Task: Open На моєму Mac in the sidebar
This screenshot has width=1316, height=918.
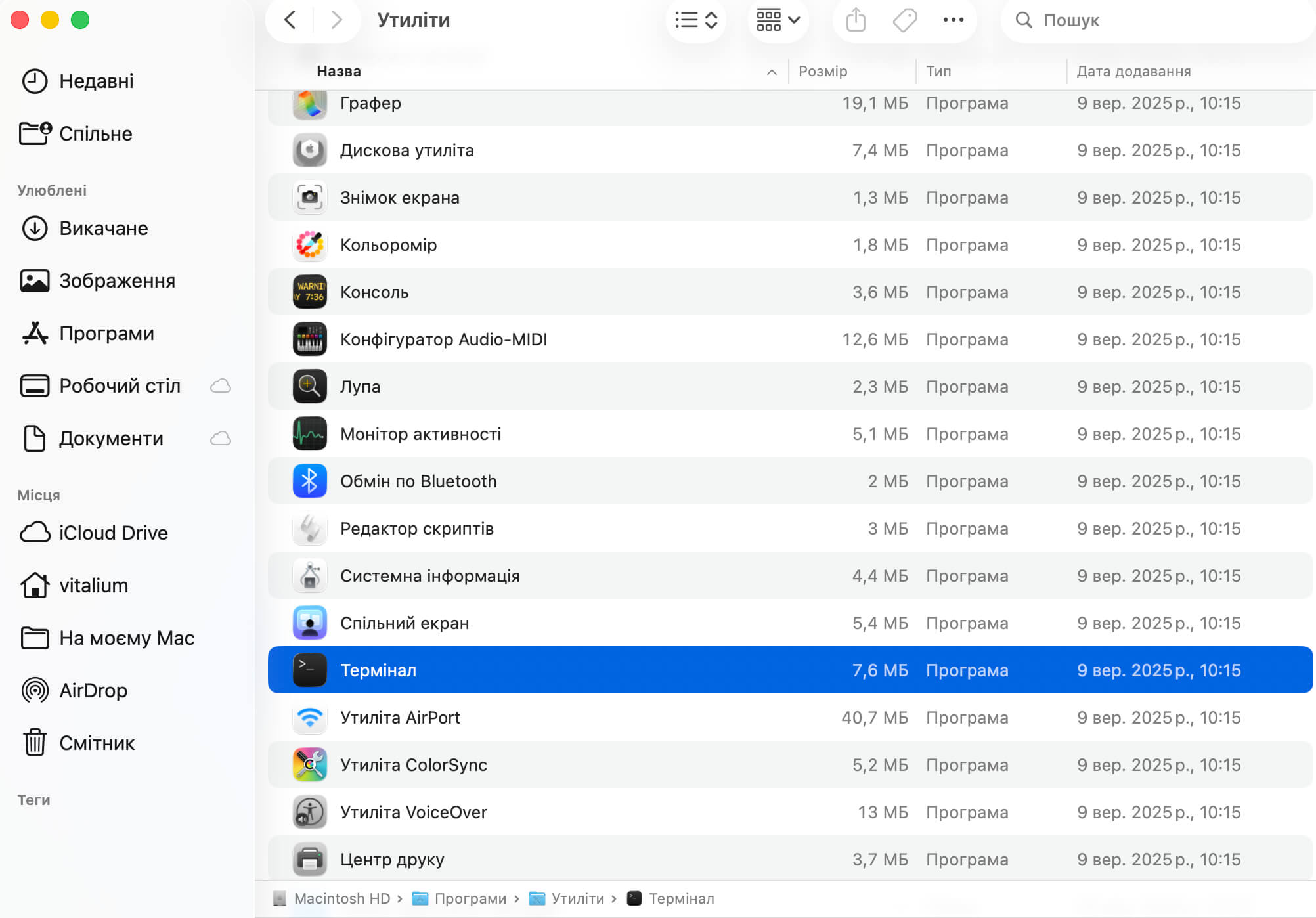Action: pyautogui.click(x=108, y=638)
